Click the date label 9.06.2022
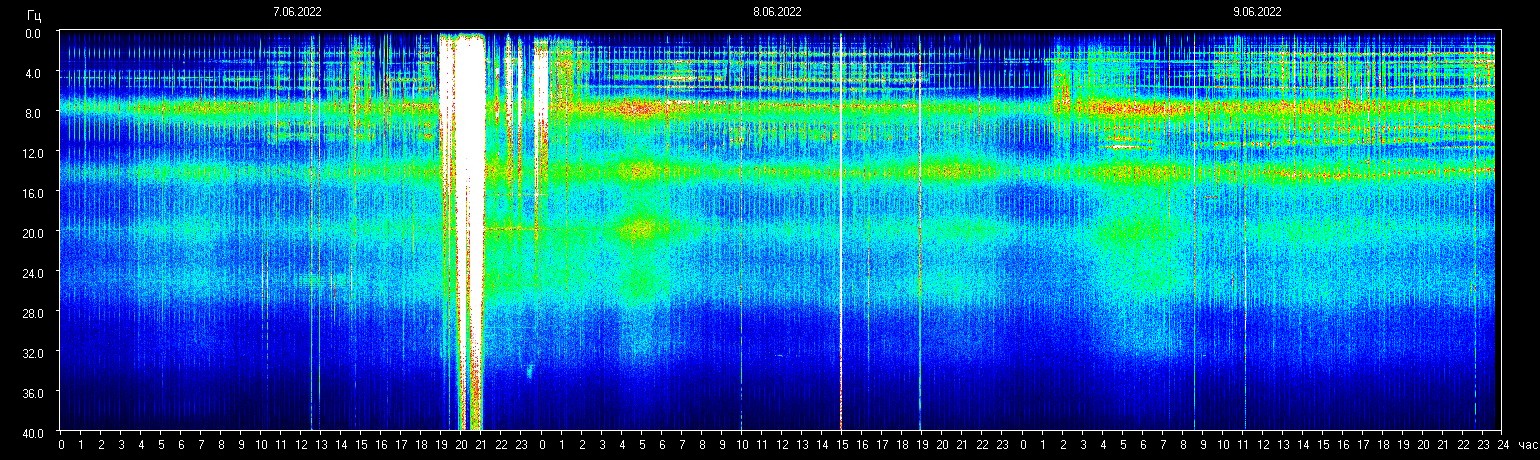Image resolution: width=1540 pixels, height=460 pixels. 1257,12
